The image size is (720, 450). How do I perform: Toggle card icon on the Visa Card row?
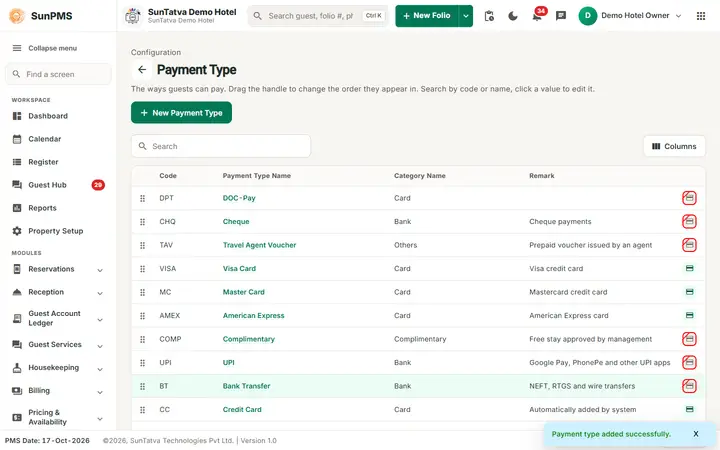(x=689, y=268)
